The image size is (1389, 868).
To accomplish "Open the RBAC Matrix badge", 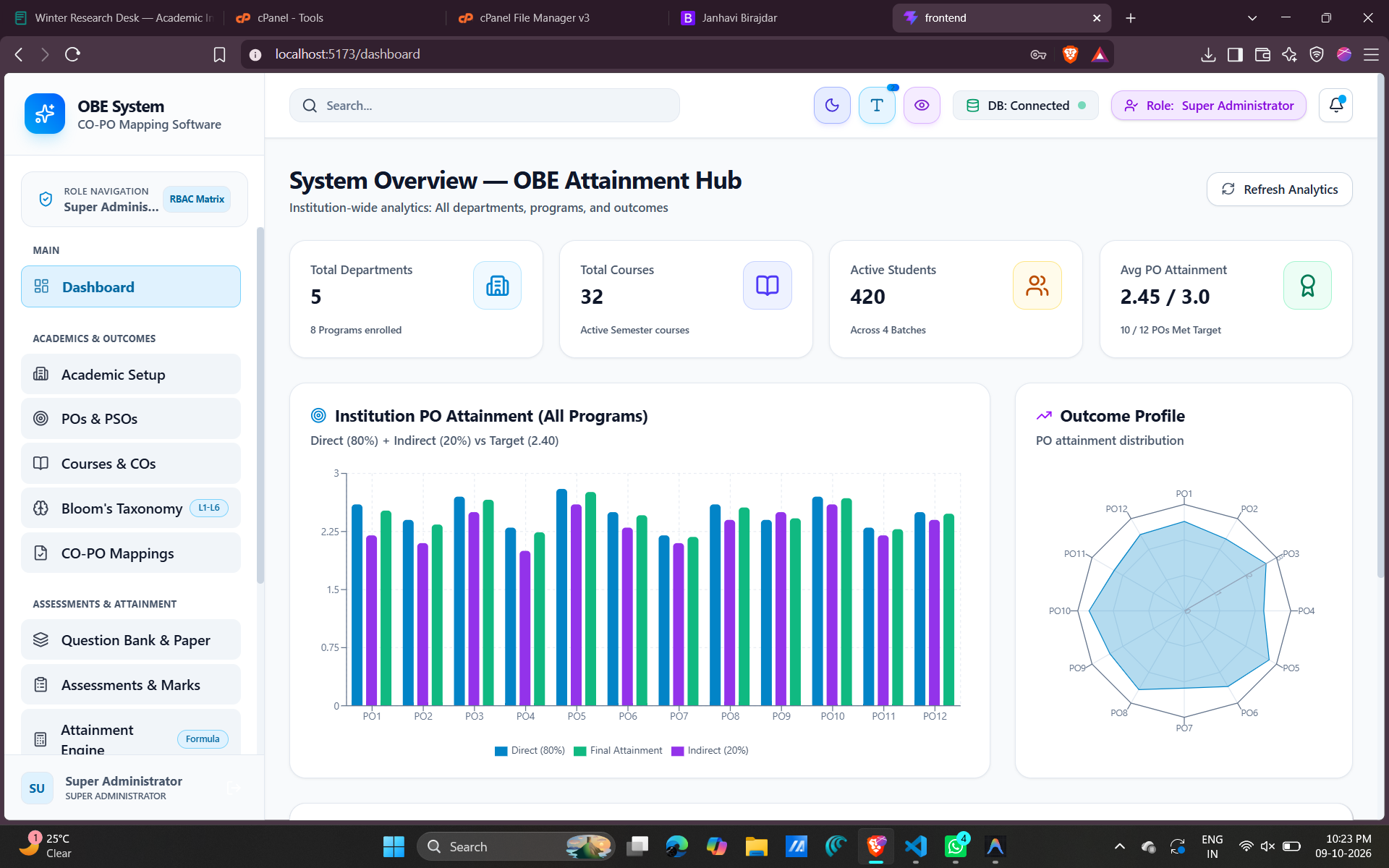I will point(197,199).
